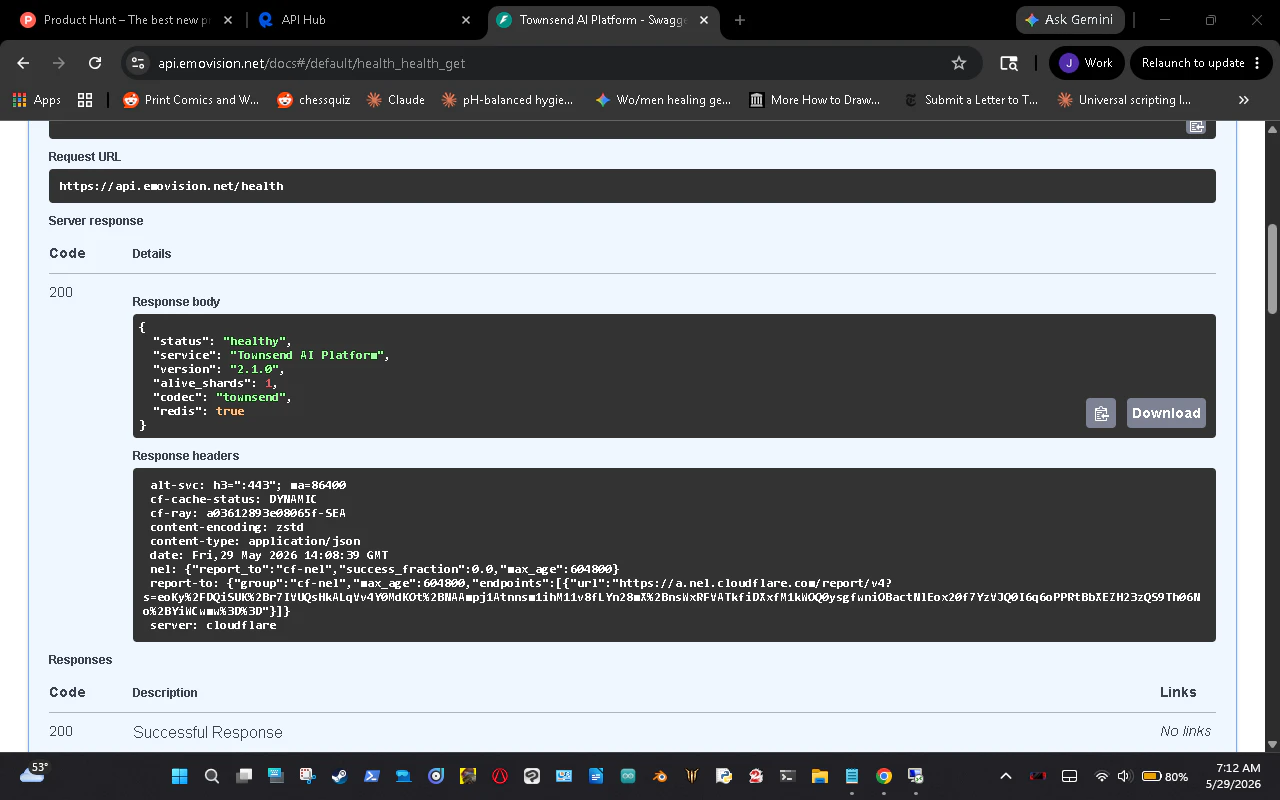
Task: Open Universal scripting bookmark
Action: (x=1125, y=100)
